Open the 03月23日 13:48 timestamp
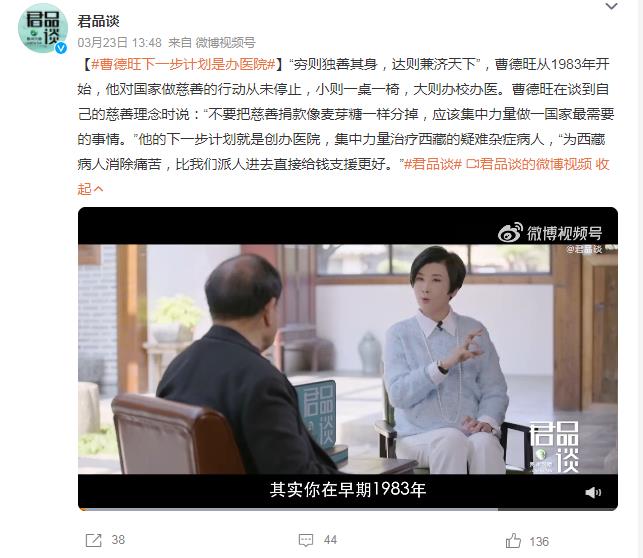643x558 pixels. (120, 43)
